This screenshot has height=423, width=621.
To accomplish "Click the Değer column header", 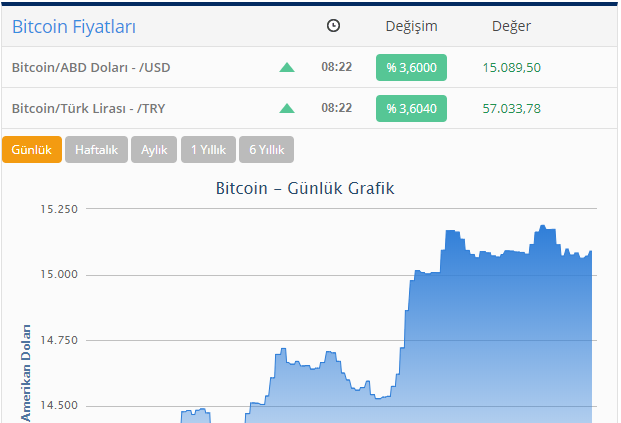I will point(511,27).
